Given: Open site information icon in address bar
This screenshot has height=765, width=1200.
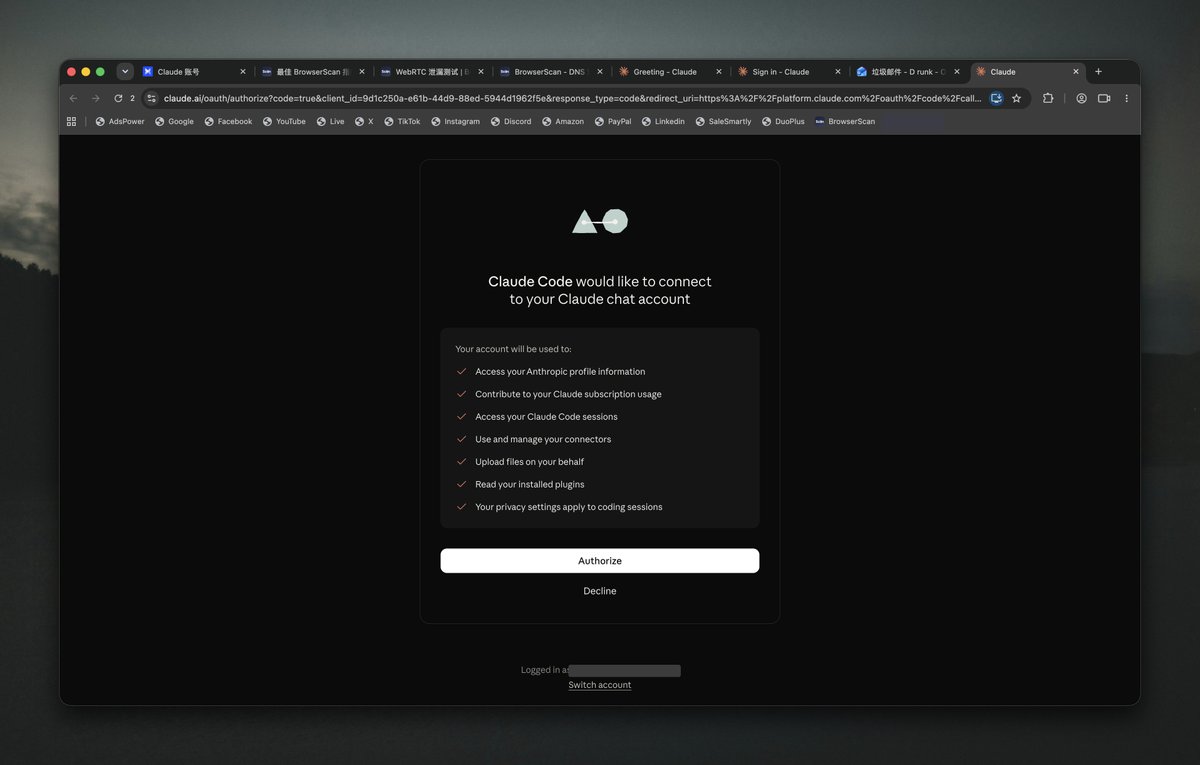Looking at the screenshot, I should [152, 98].
